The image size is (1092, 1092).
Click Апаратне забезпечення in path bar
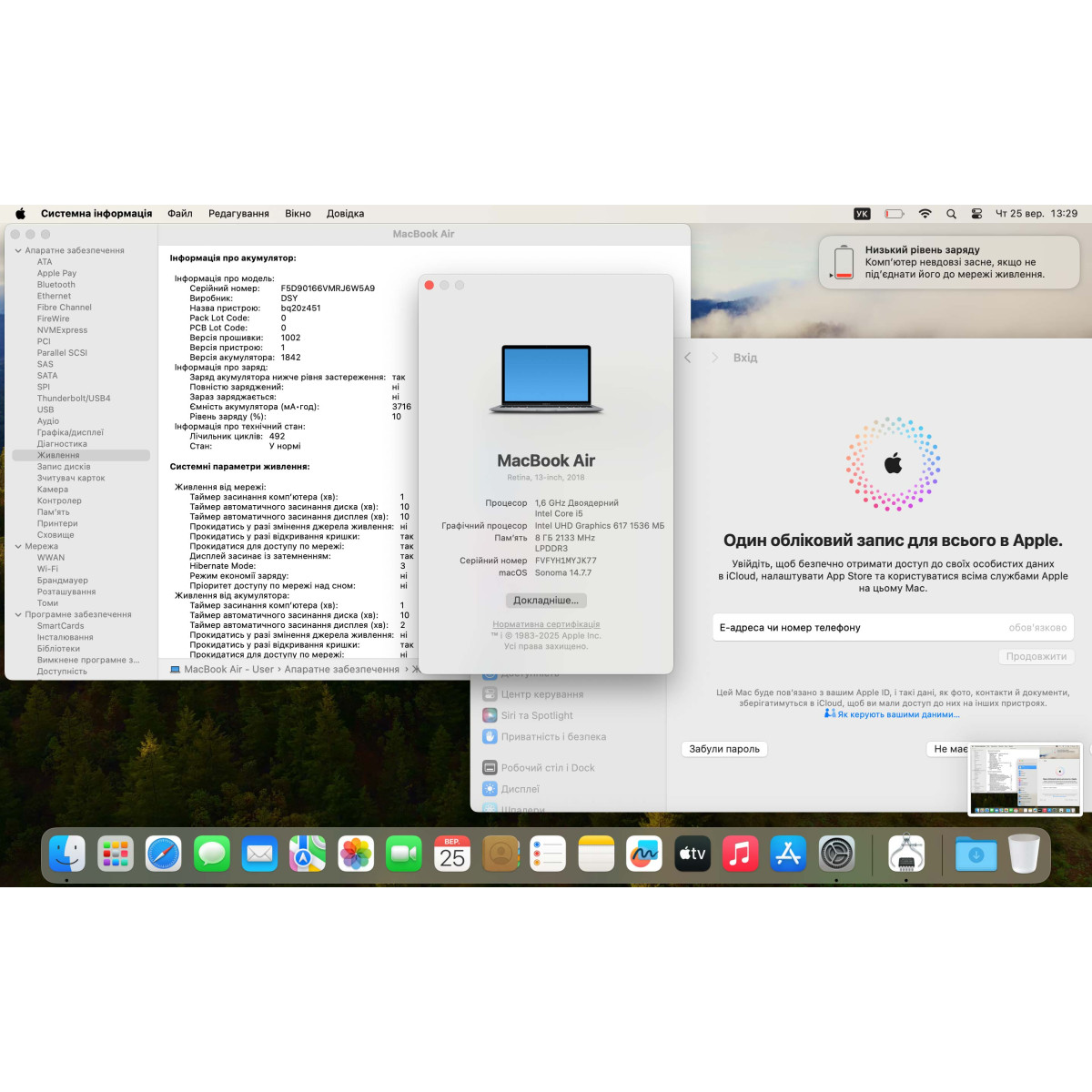[341, 669]
